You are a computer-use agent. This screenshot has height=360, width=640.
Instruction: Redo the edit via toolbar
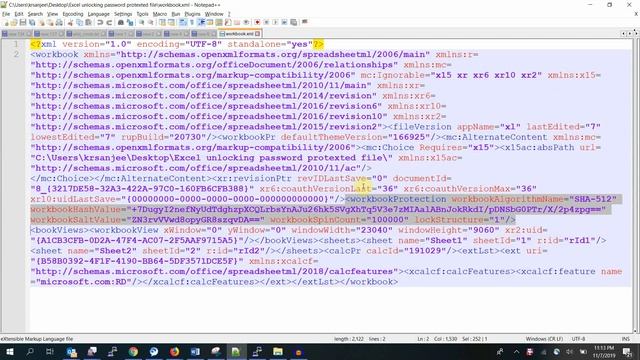[x=109, y=22]
